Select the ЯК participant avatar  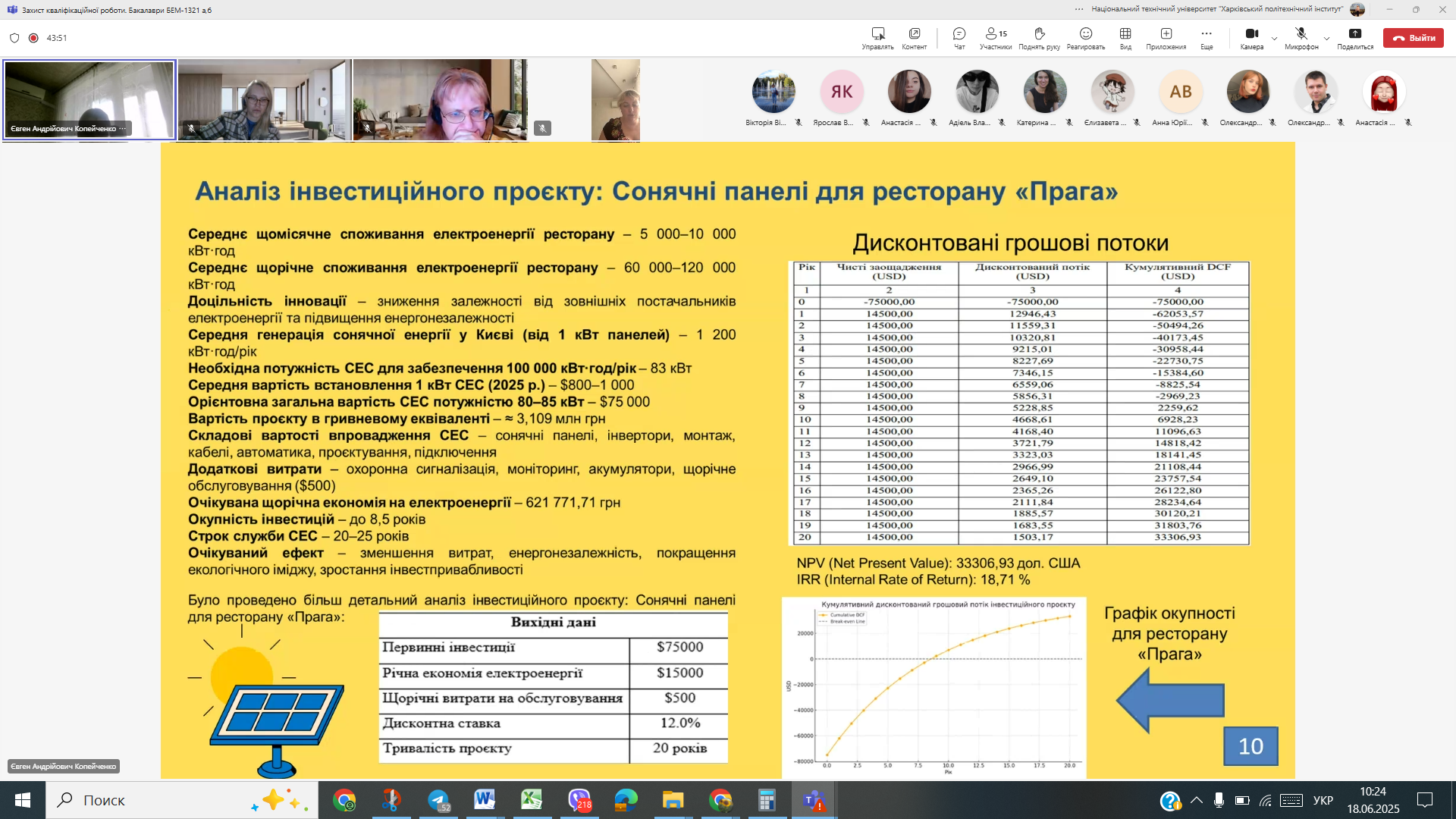click(x=841, y=92)
